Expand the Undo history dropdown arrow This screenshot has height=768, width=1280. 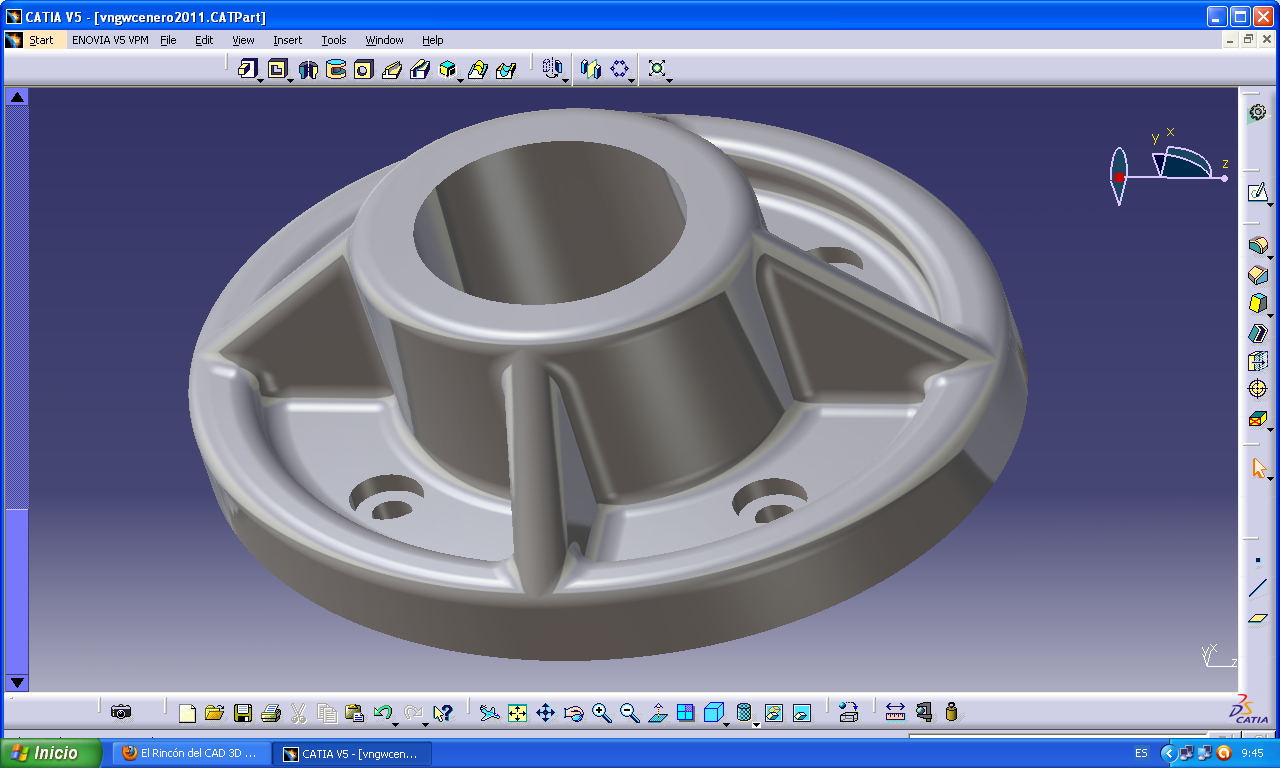coord(396,723)
